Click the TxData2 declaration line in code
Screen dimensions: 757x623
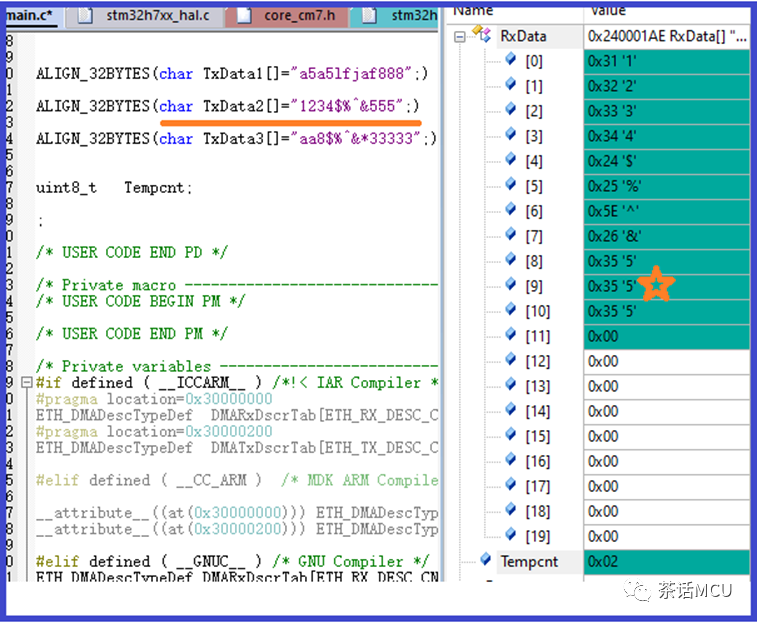pos(227,106)
